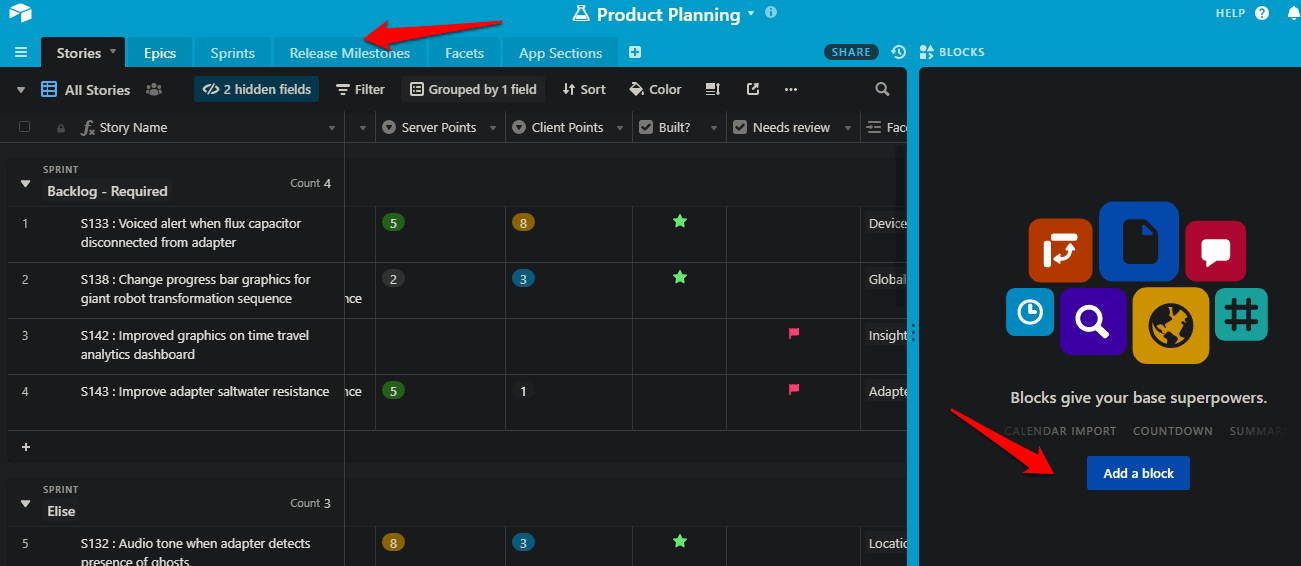1301x566 pixels.
Task: Switch to the Facets tab
Action: (x=464, y=53)
